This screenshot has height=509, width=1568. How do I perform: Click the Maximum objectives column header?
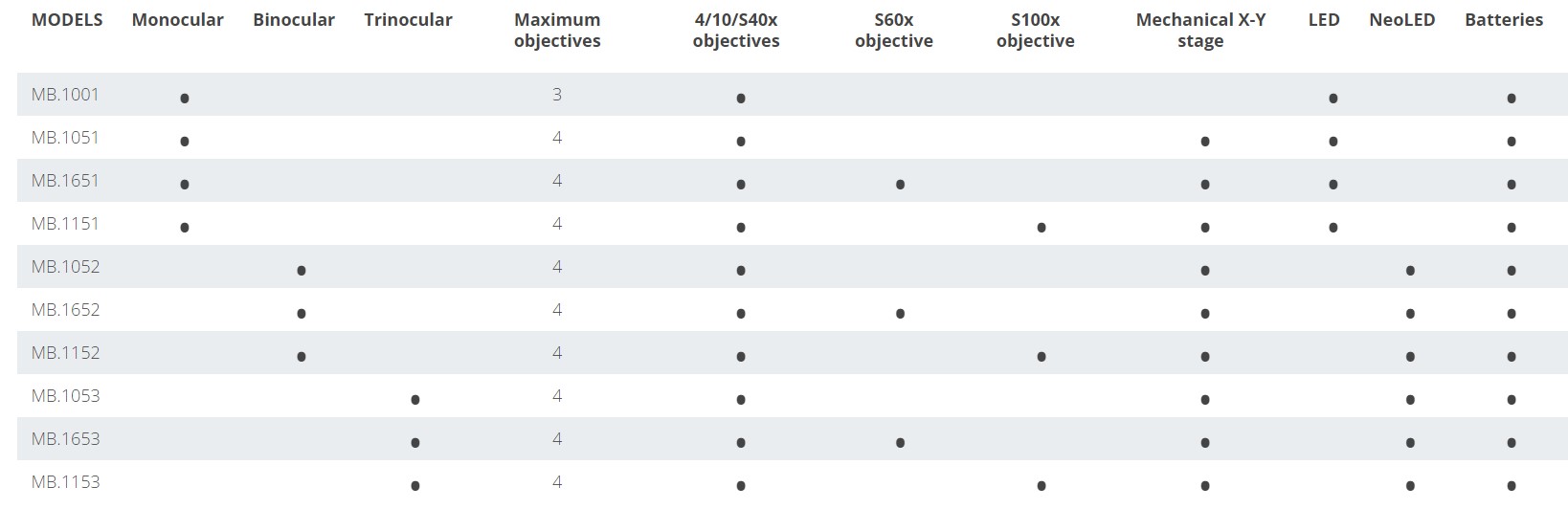[x=557, y=30]
